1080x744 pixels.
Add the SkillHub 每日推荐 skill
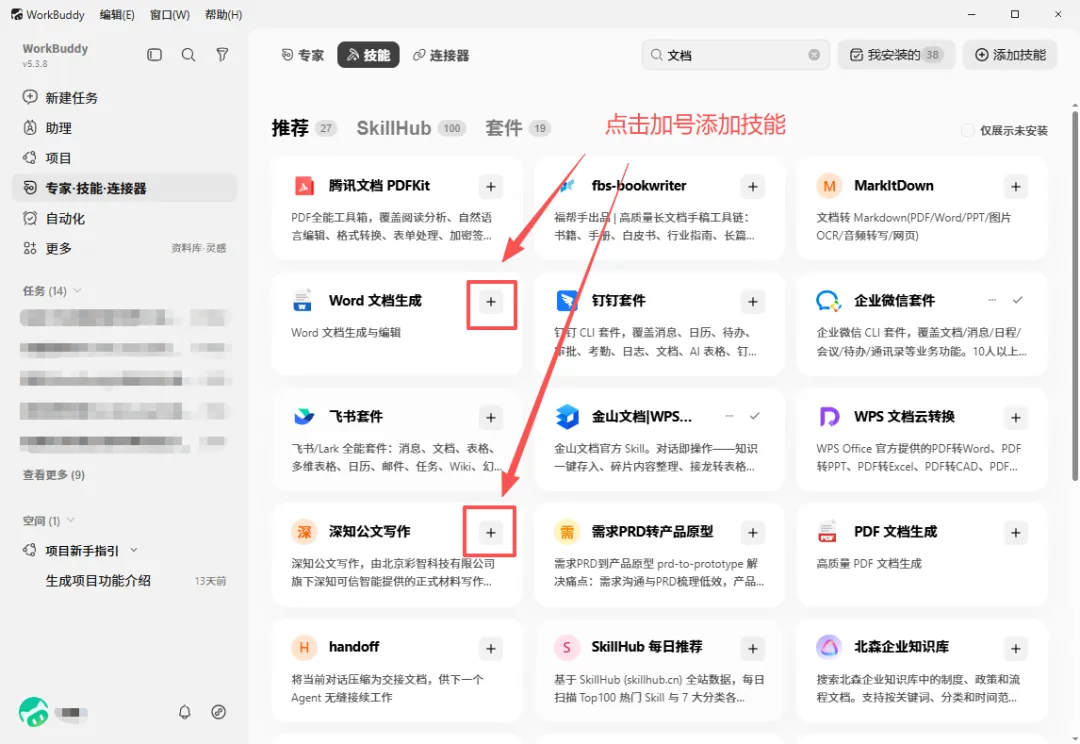coord(753,648)
